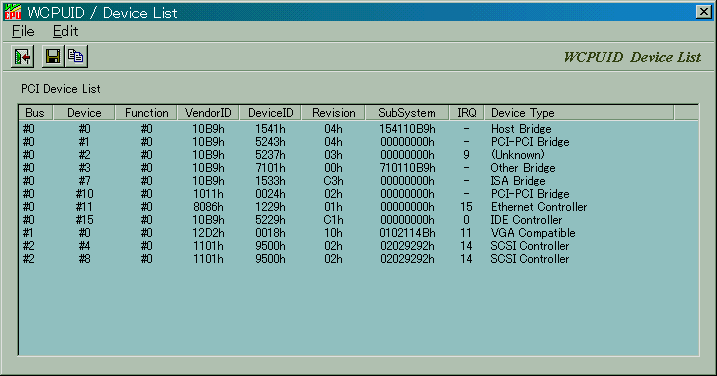Click device number #10 cell
This screenshot has height=376, width=717.
tap(84, 193)
